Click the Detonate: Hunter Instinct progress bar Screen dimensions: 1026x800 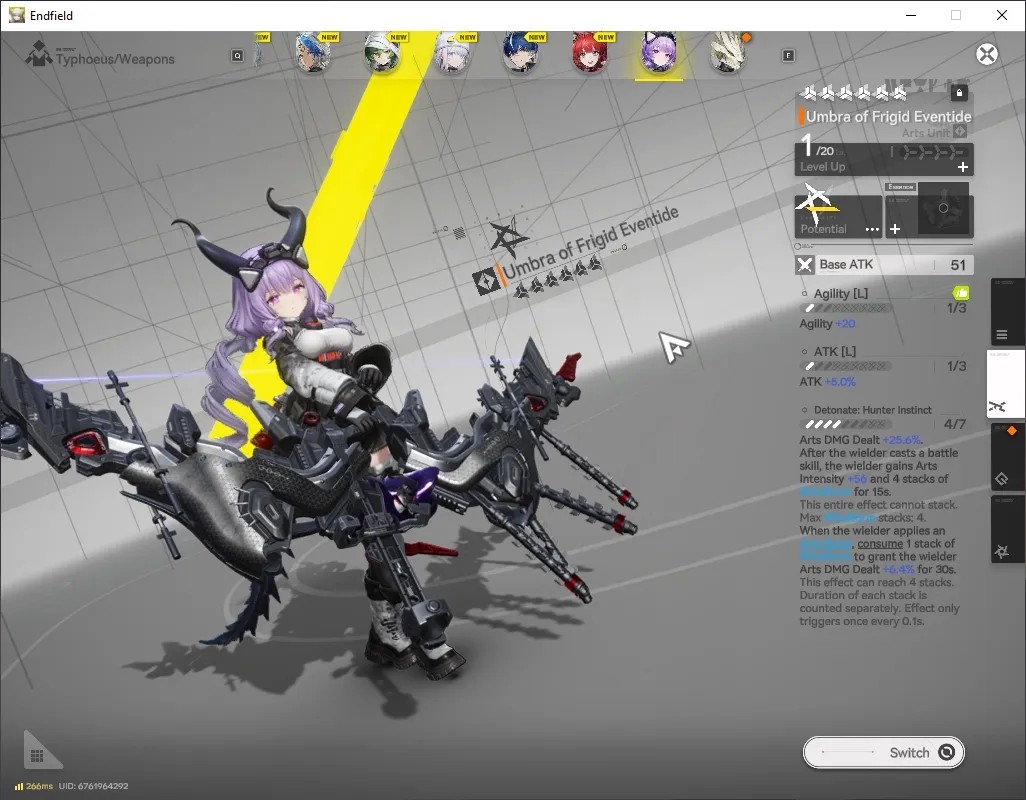click(847, 425)
